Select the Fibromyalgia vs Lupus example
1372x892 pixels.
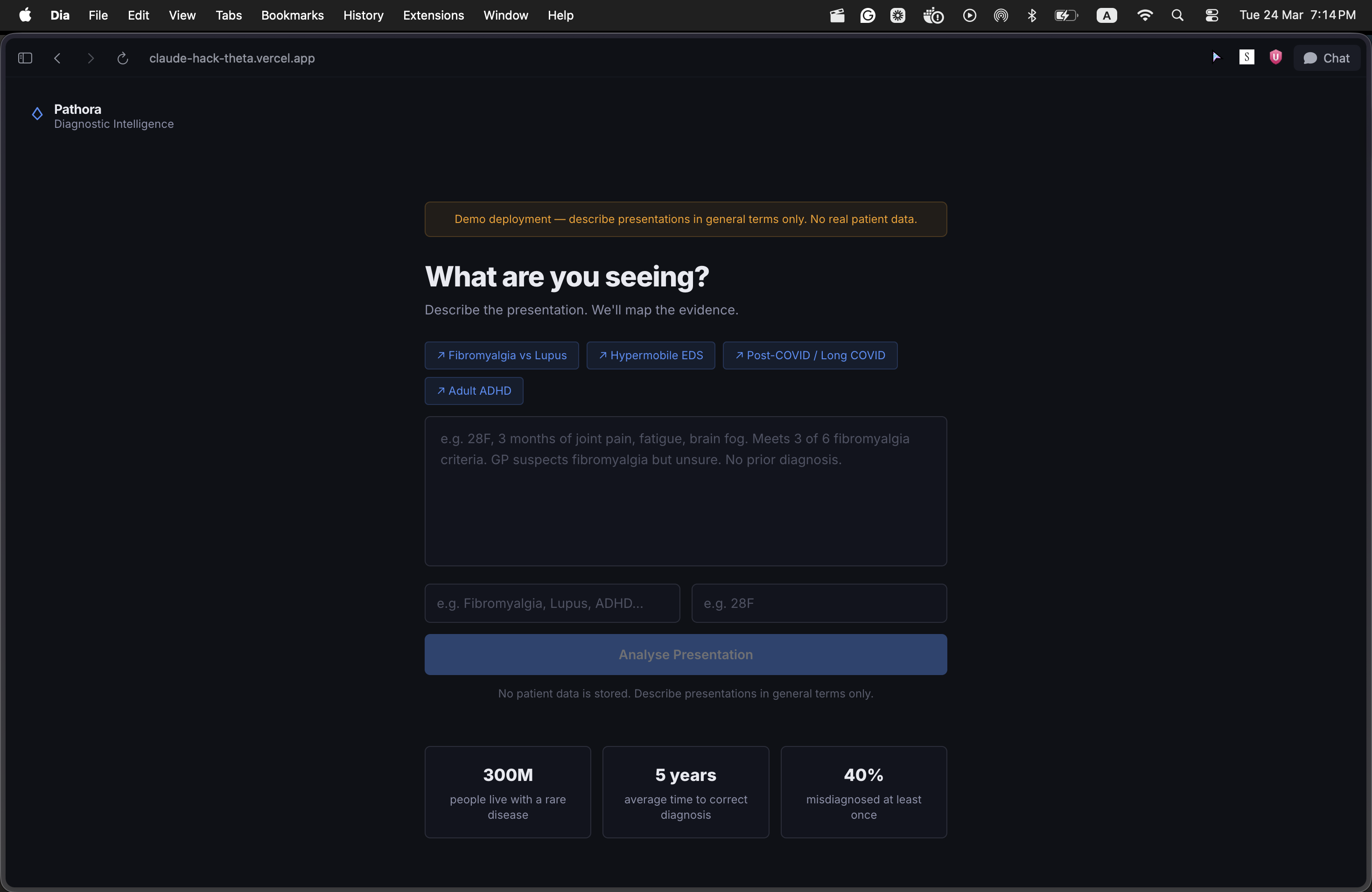tap(502, 355)
